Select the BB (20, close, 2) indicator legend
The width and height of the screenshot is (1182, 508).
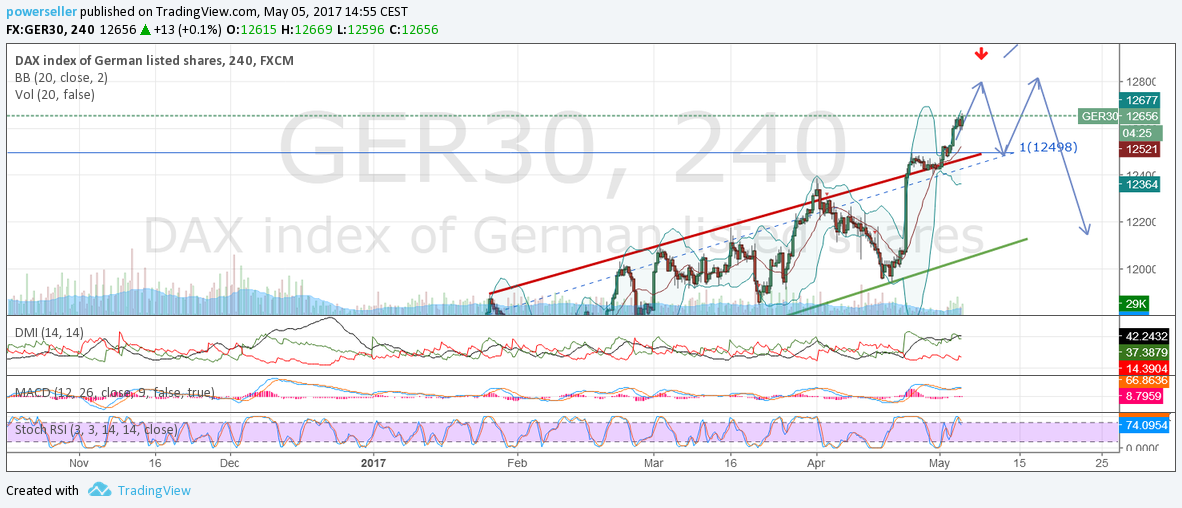[x=61, y=77]
